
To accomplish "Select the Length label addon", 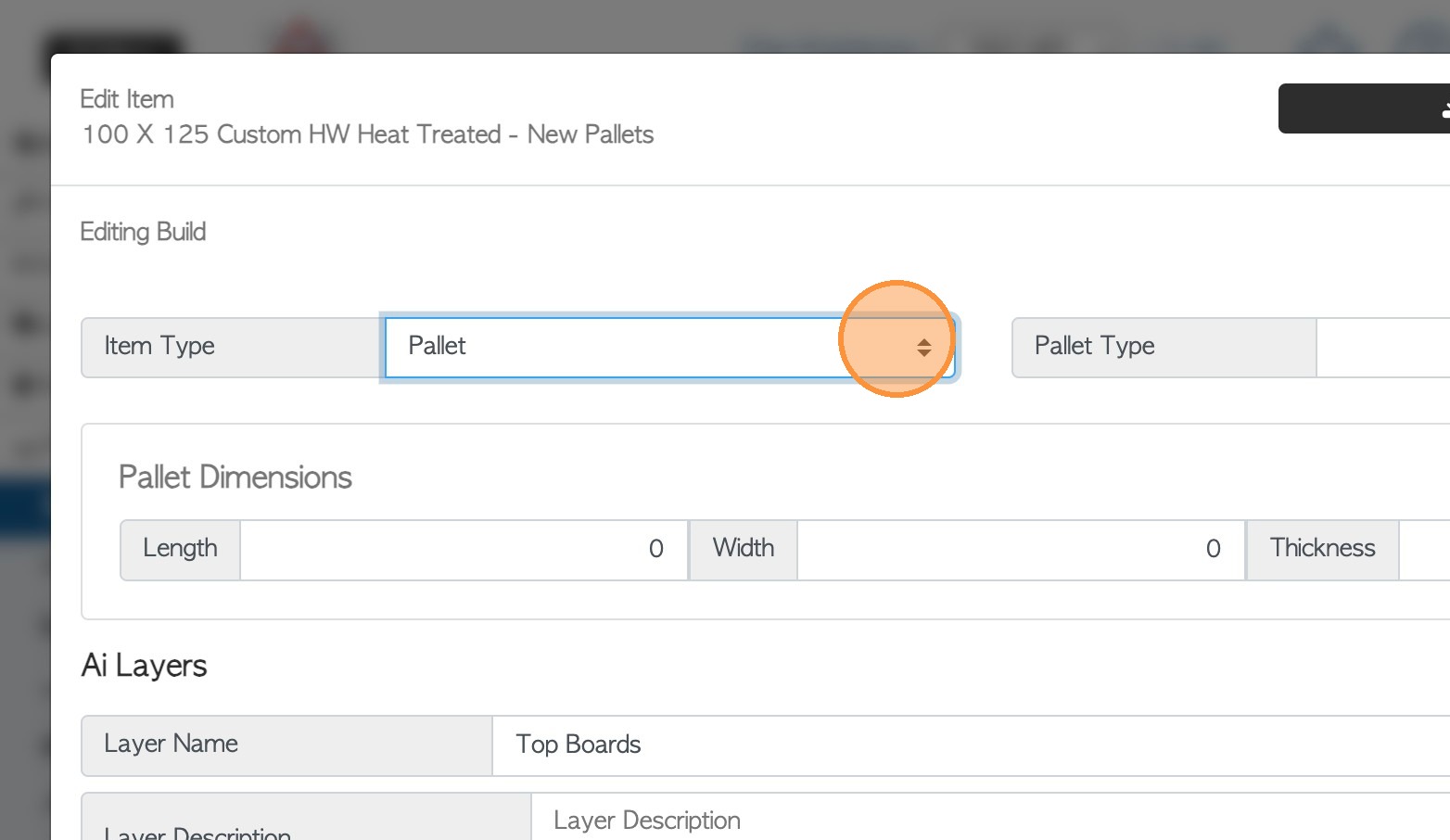I will tap(180, 549).
